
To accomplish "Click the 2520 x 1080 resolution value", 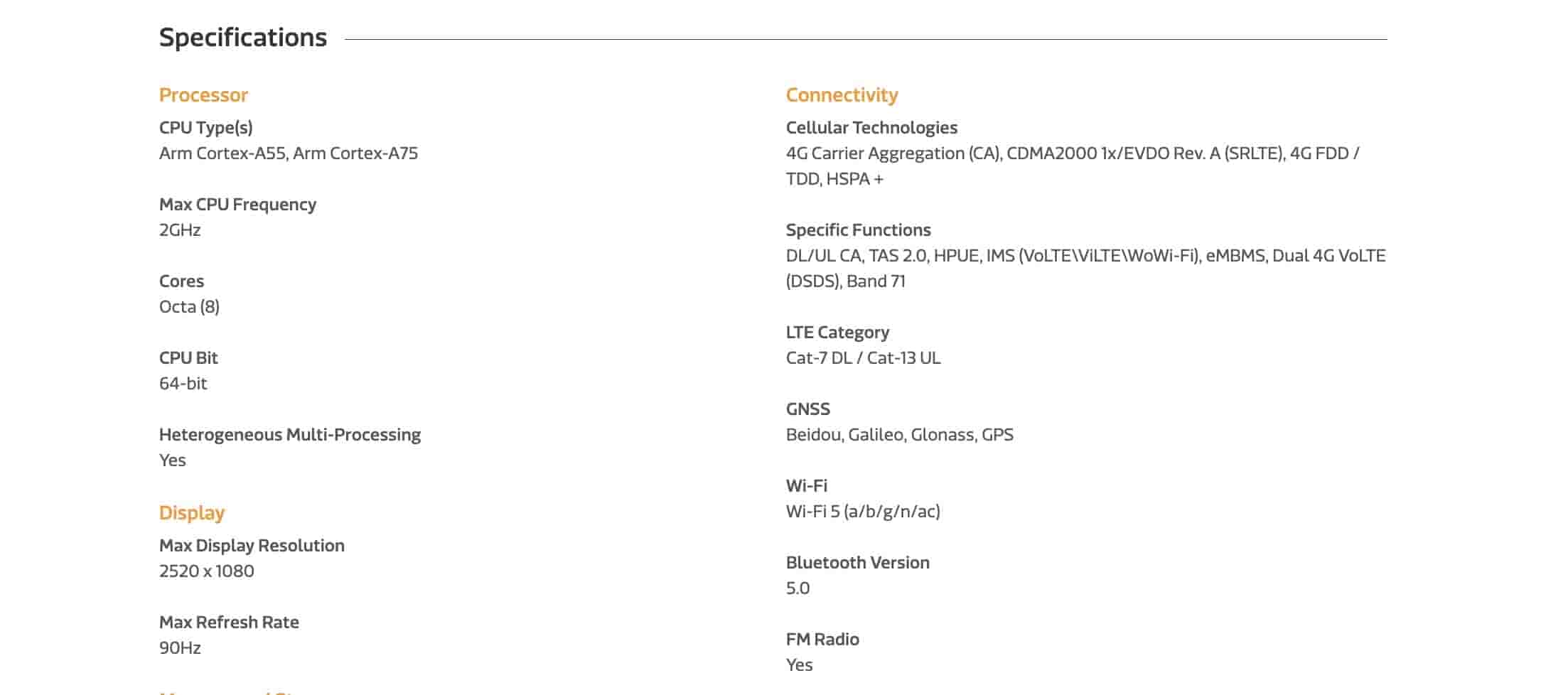I will (206, 571).
